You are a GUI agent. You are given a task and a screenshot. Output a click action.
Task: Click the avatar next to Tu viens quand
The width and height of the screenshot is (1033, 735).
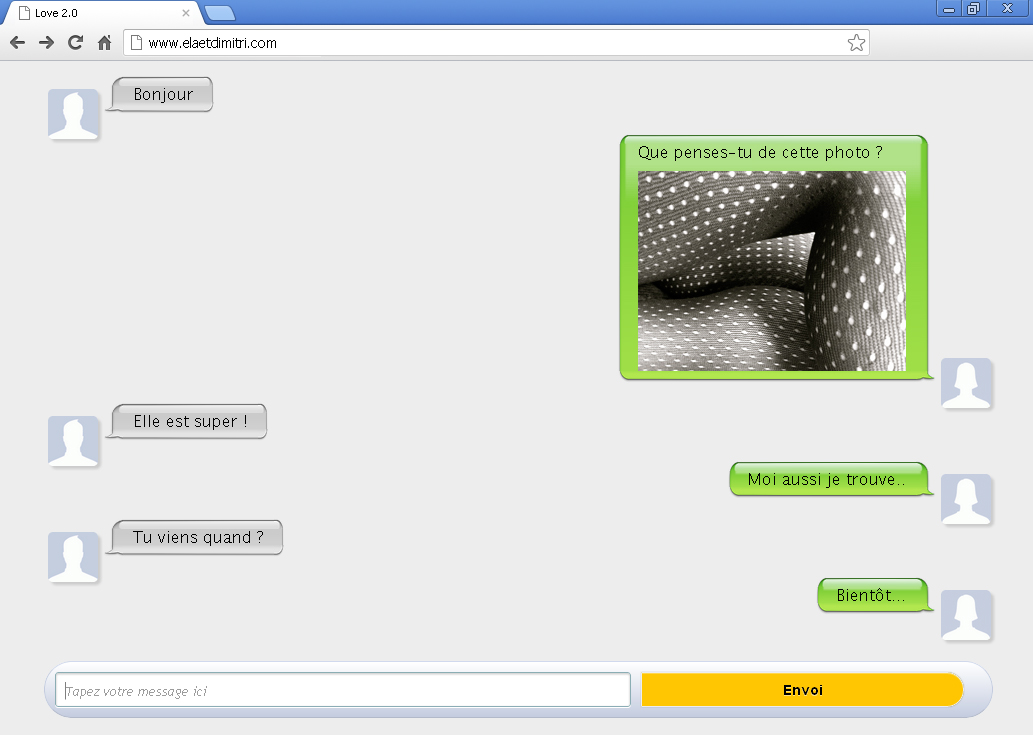point(73,557)
